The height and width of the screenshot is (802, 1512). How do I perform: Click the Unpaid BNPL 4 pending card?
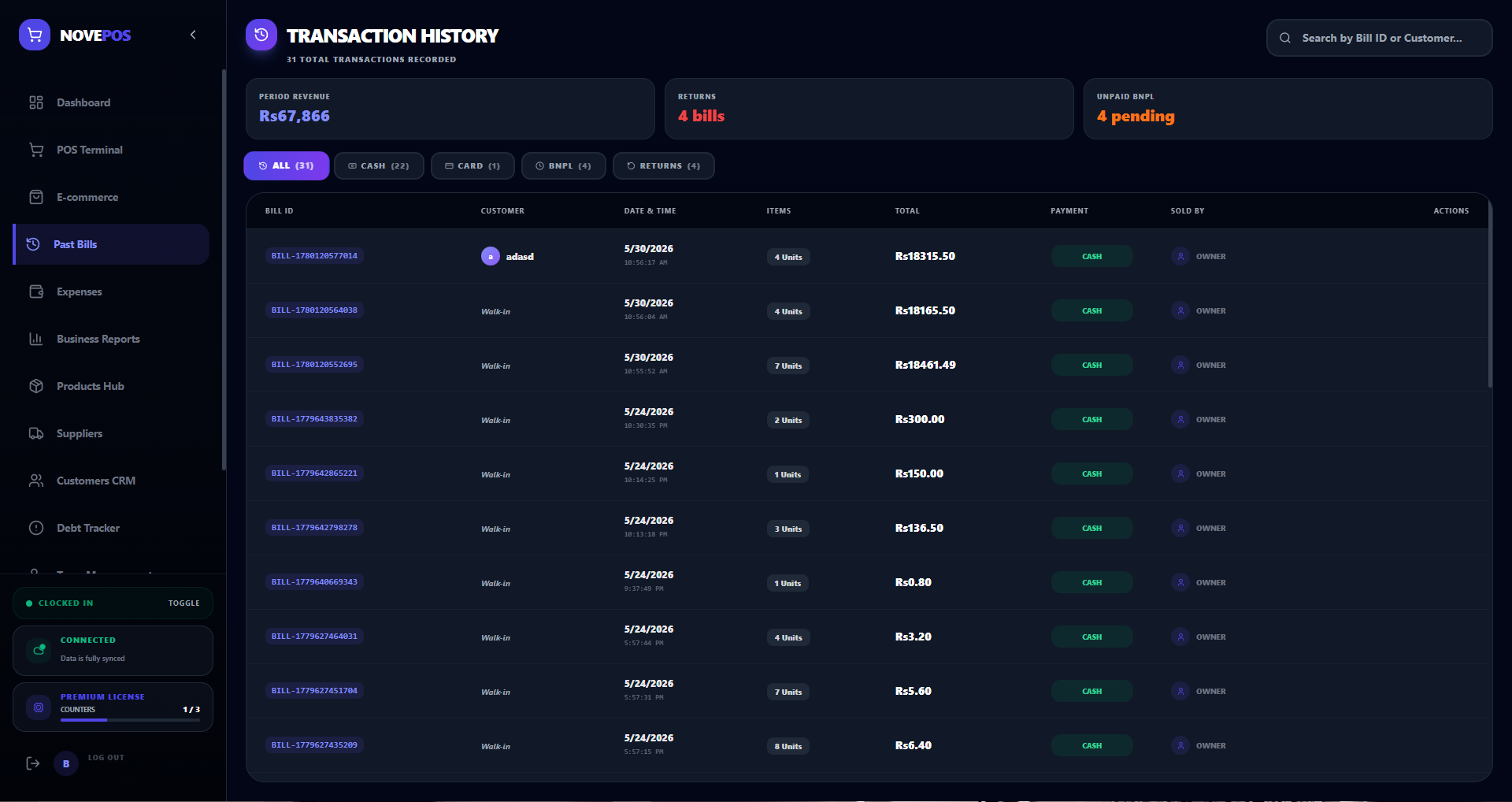tap(1288, 109)
